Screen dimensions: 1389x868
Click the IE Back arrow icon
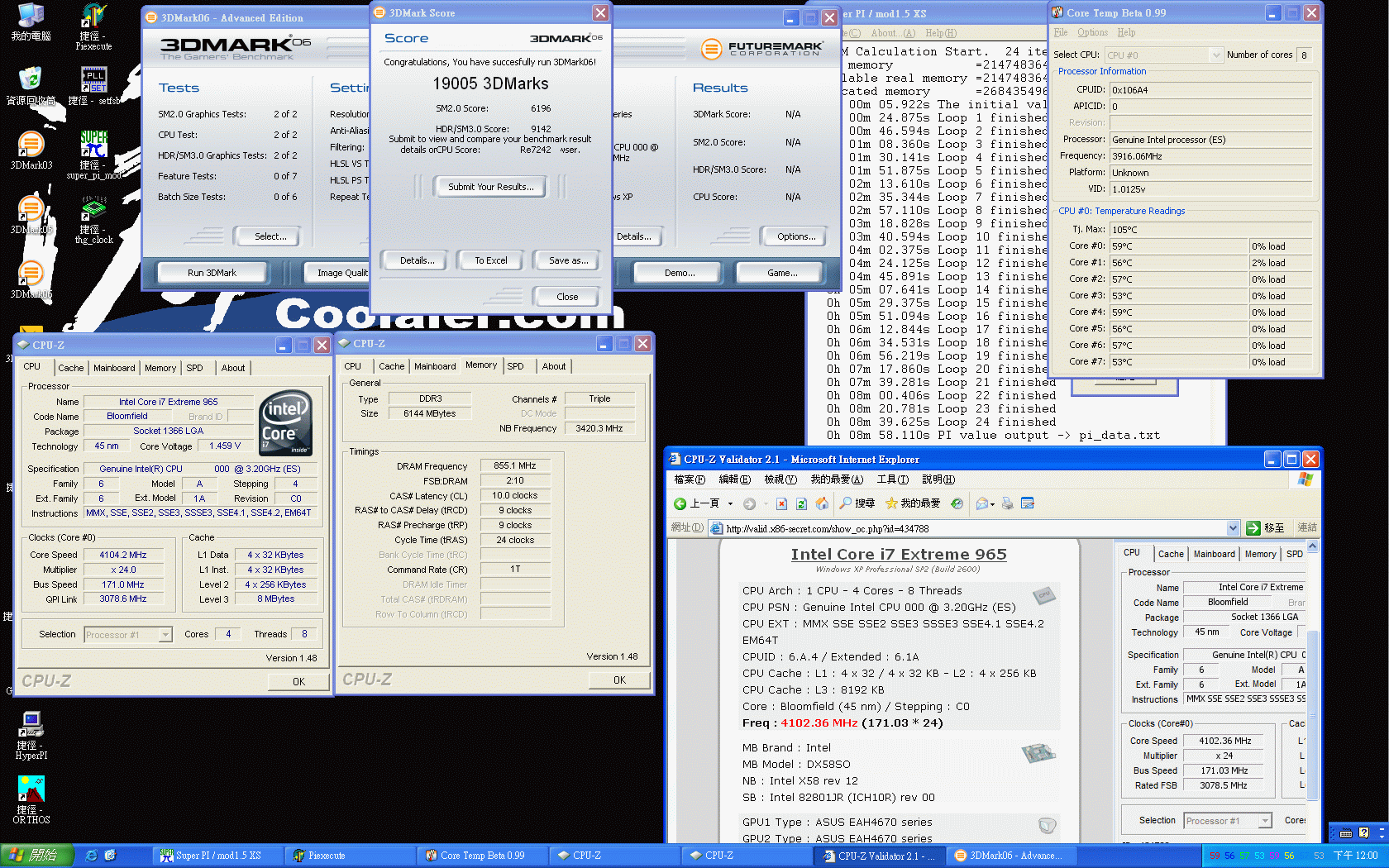tap(680, 503)
